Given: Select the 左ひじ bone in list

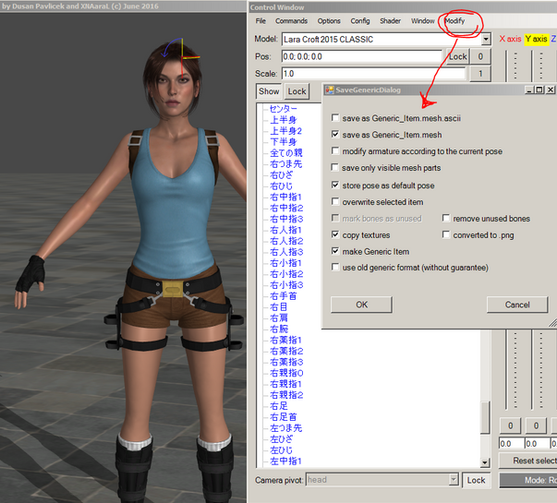Looking at the screenshot, I should (x=281, y=450).
